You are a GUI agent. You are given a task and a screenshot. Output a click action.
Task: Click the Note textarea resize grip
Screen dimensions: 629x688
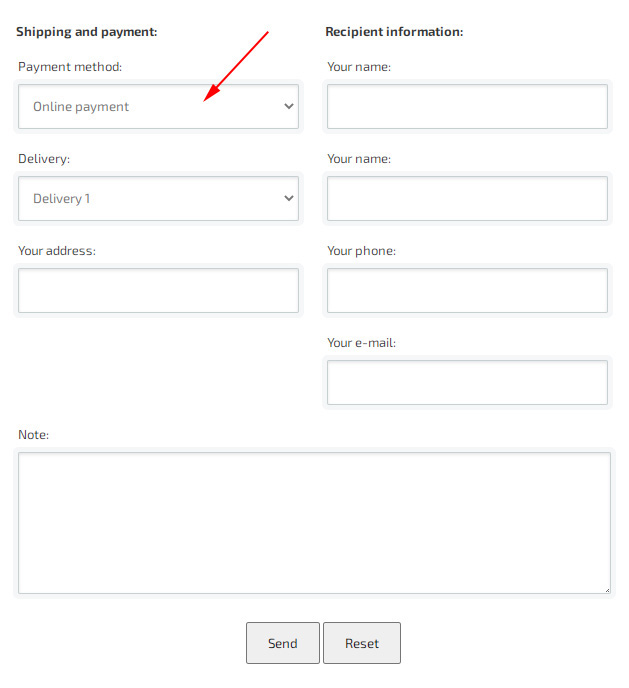[x=607, y=590]
